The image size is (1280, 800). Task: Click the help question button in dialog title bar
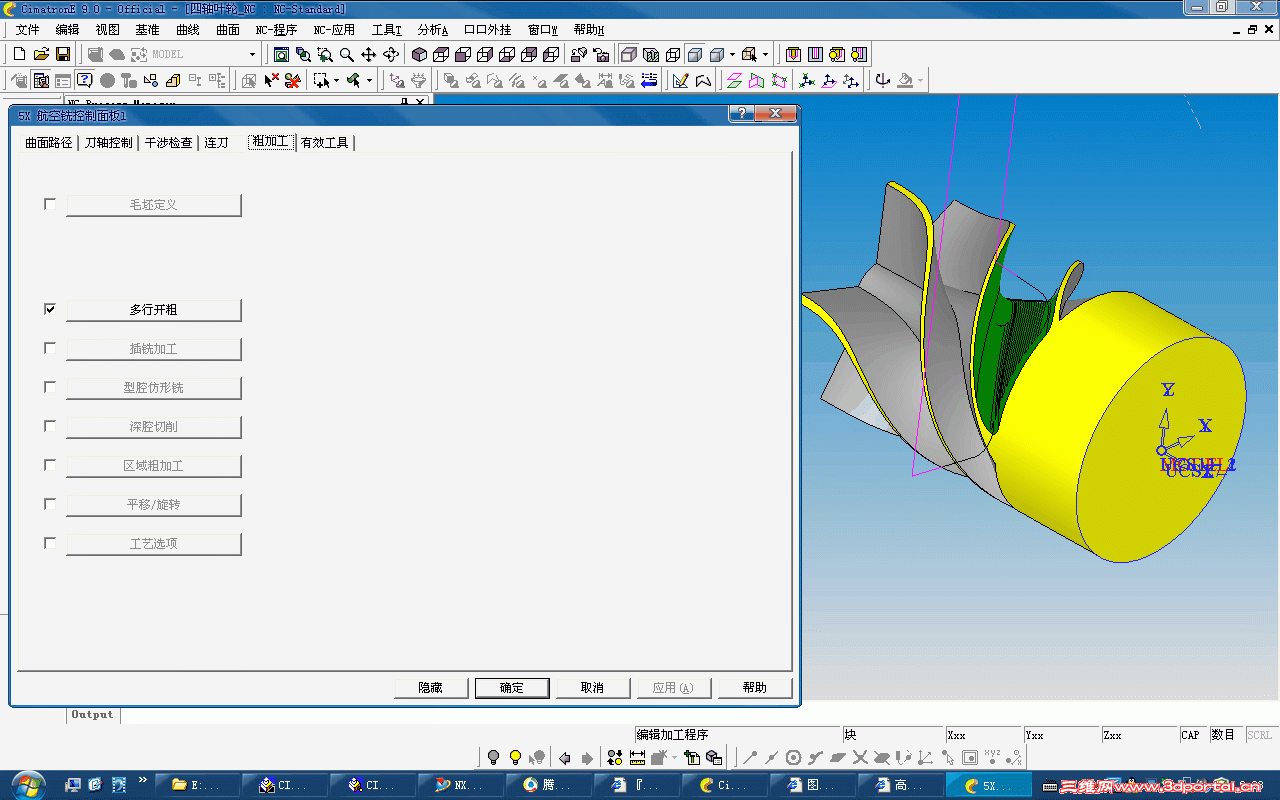(x=740, y=114)
